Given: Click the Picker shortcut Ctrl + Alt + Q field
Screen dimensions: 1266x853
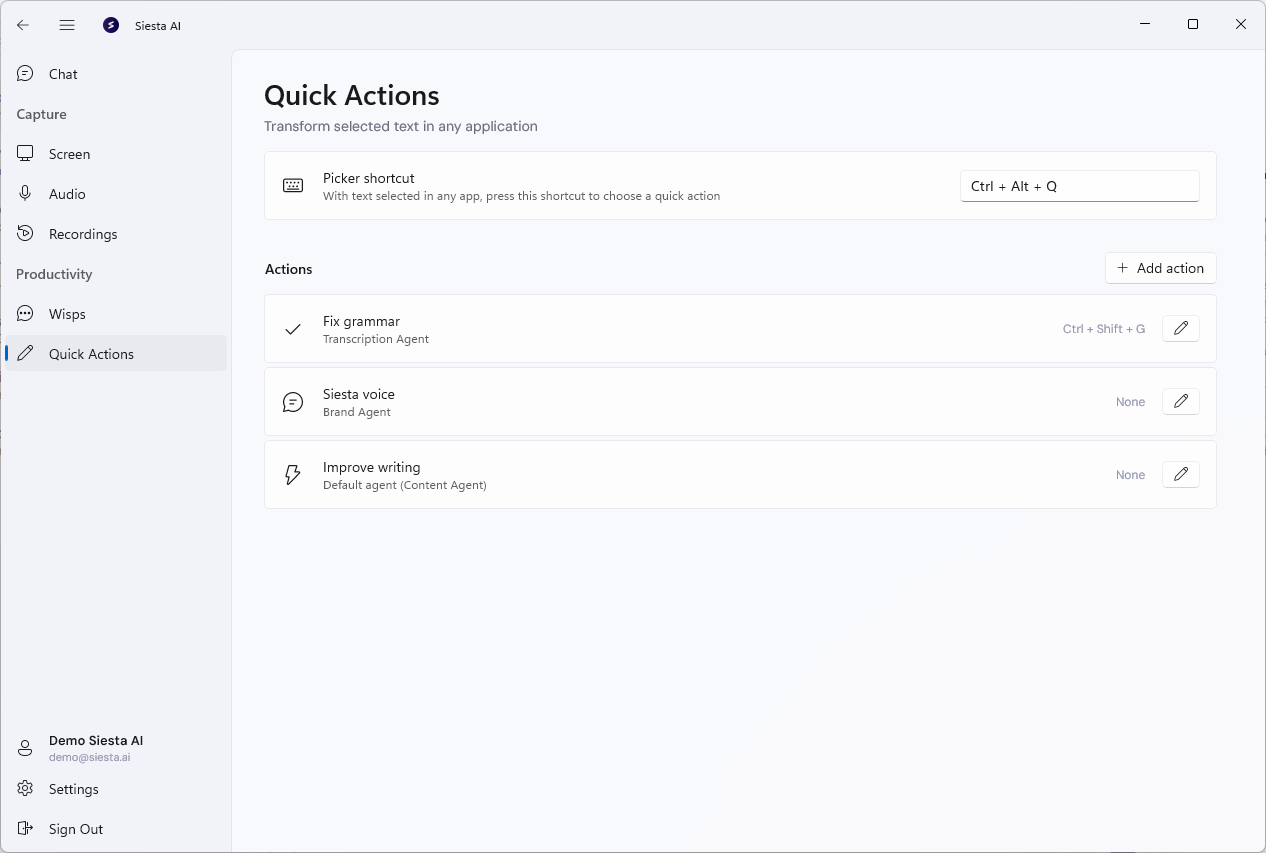Looking at the screenshot, I should [1080, 186].
